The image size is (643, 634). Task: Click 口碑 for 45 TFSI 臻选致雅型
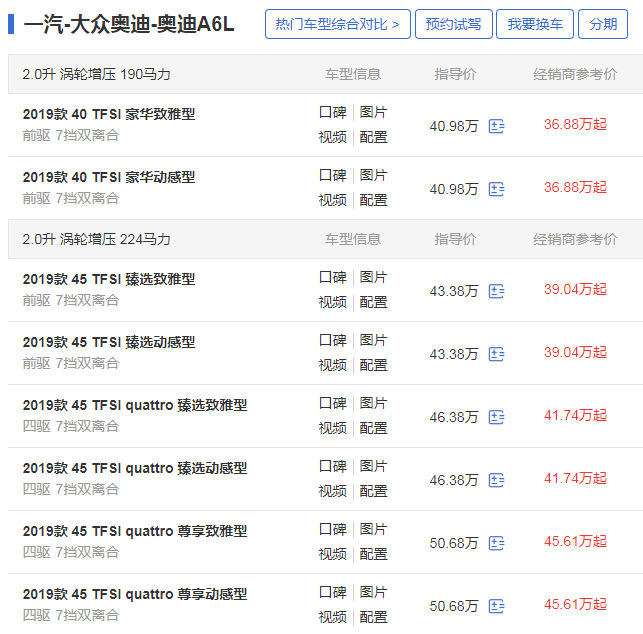point(333,278)
